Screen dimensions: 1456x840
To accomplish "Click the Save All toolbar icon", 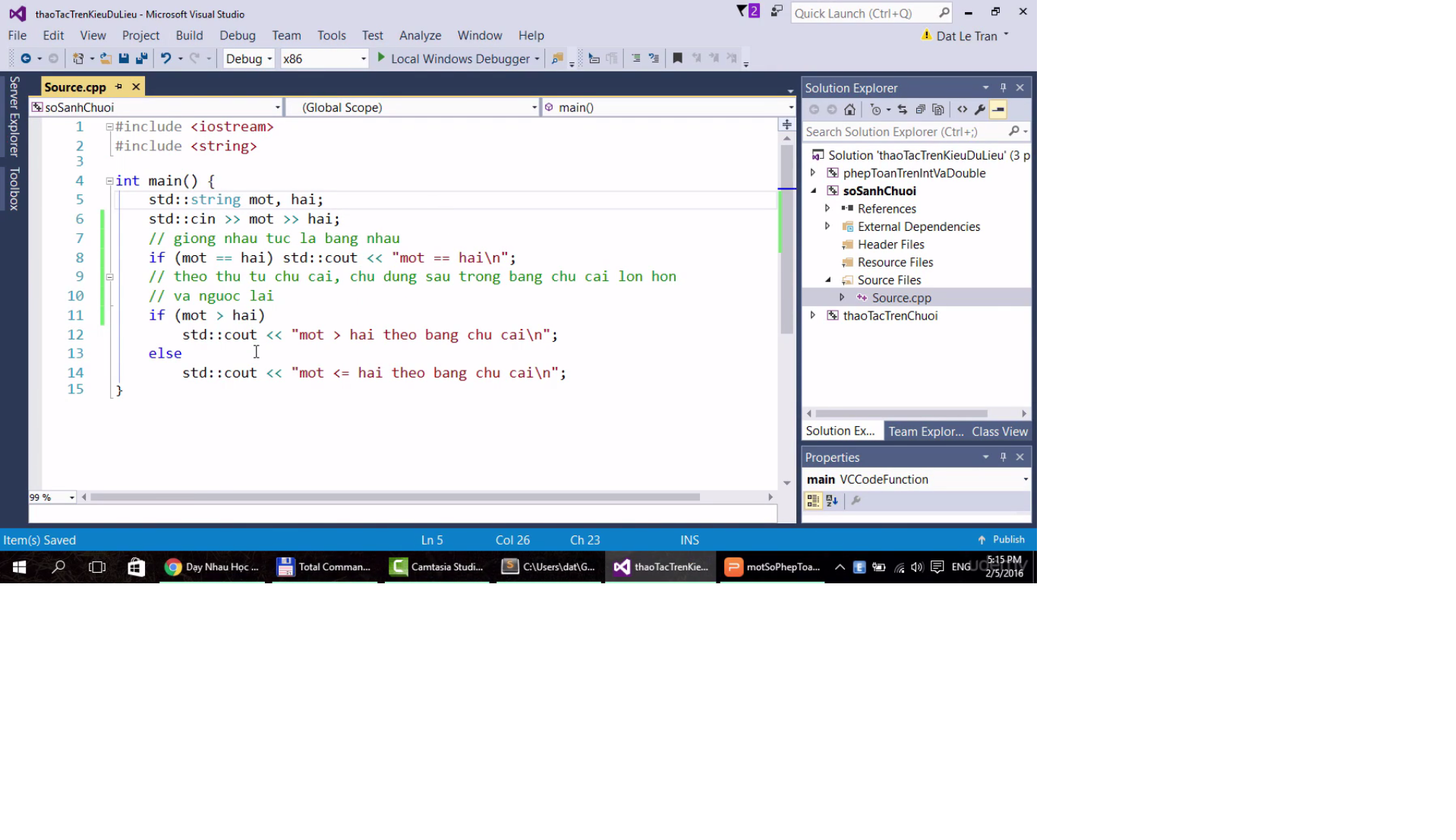I will tap(141, 58).
